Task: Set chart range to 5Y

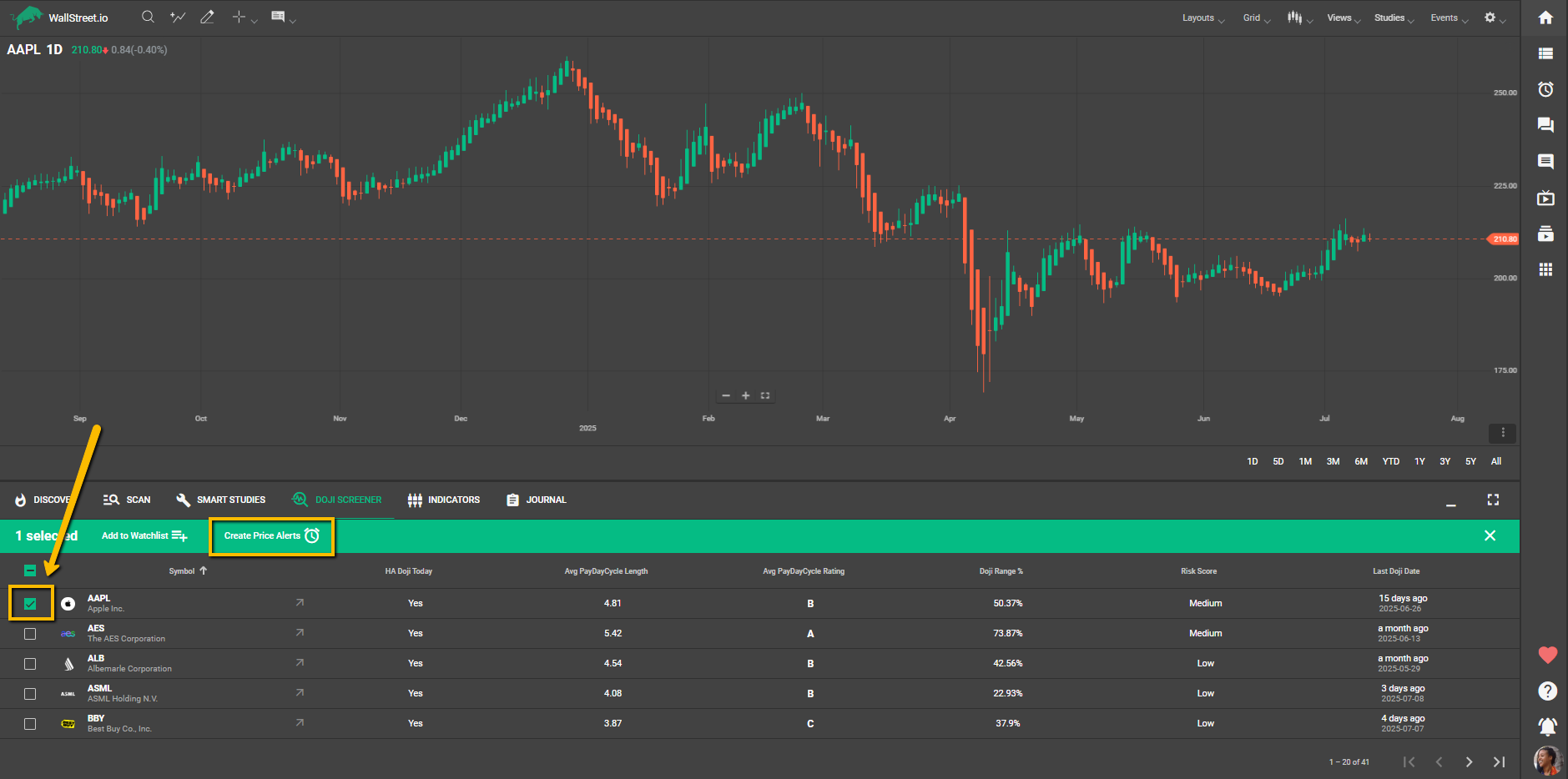Action: (x=1470, y=461)
